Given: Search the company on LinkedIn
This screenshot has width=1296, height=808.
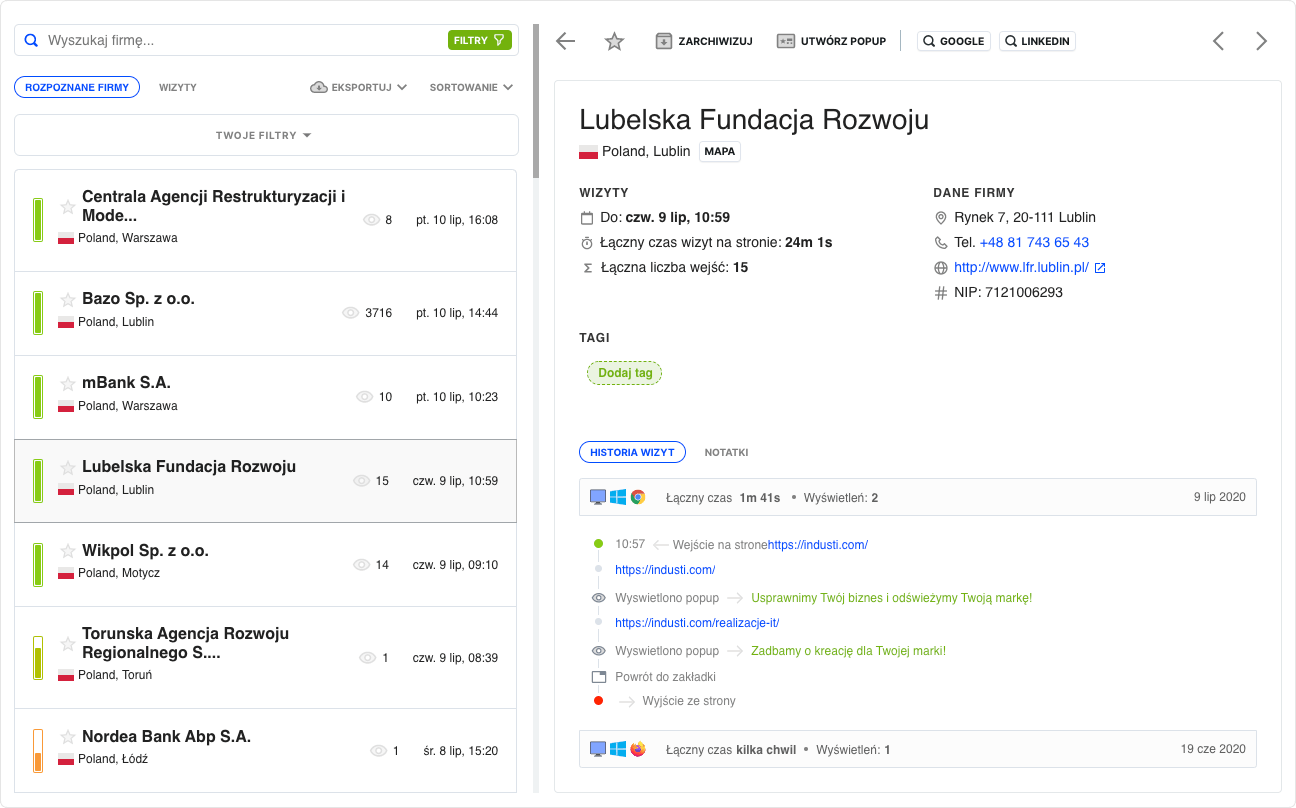Looking at the screenshot, I should click(1037, 41).
